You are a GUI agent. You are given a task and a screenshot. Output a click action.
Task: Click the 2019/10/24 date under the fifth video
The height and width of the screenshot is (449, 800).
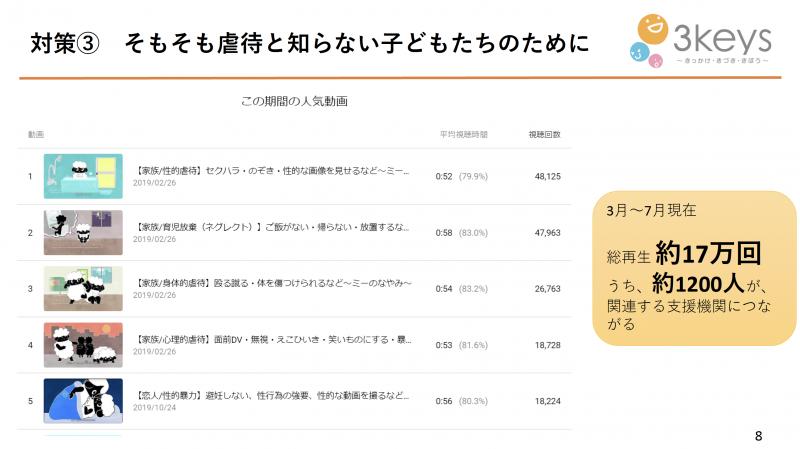tap(154, 406)
